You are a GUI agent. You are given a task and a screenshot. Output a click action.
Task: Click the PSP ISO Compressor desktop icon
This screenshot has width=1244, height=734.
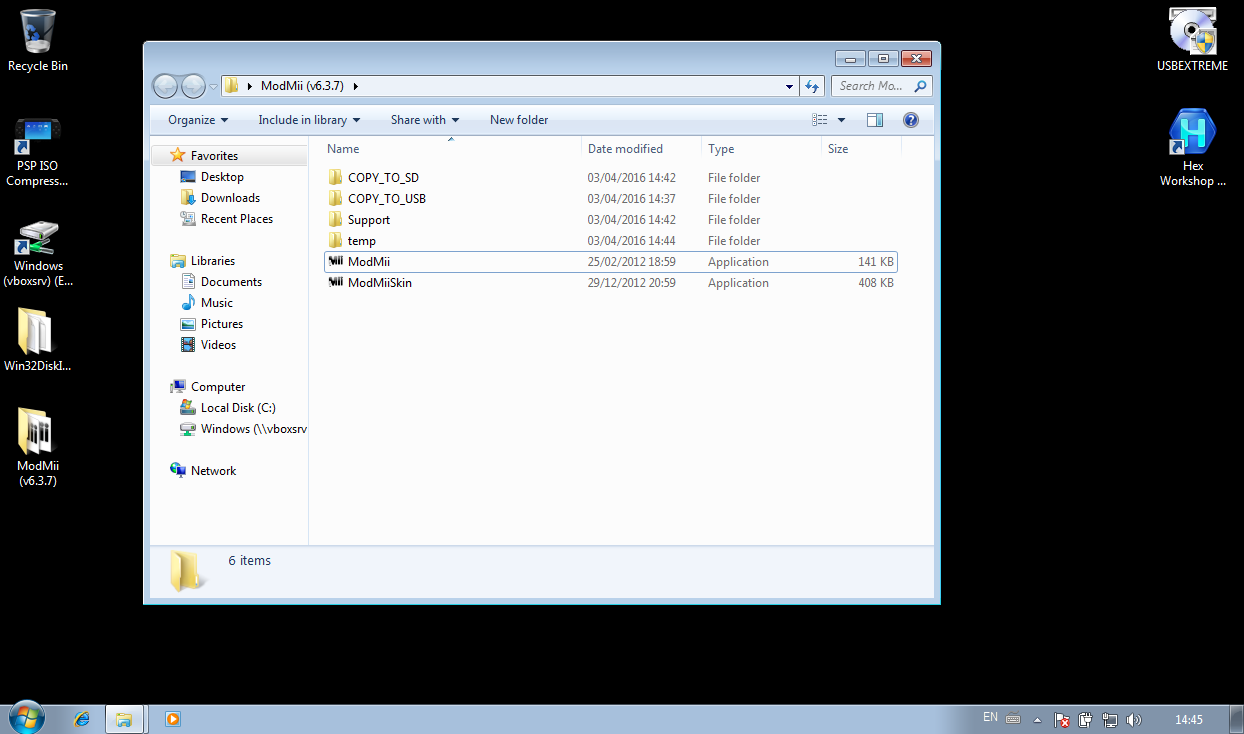coord(37,152)
